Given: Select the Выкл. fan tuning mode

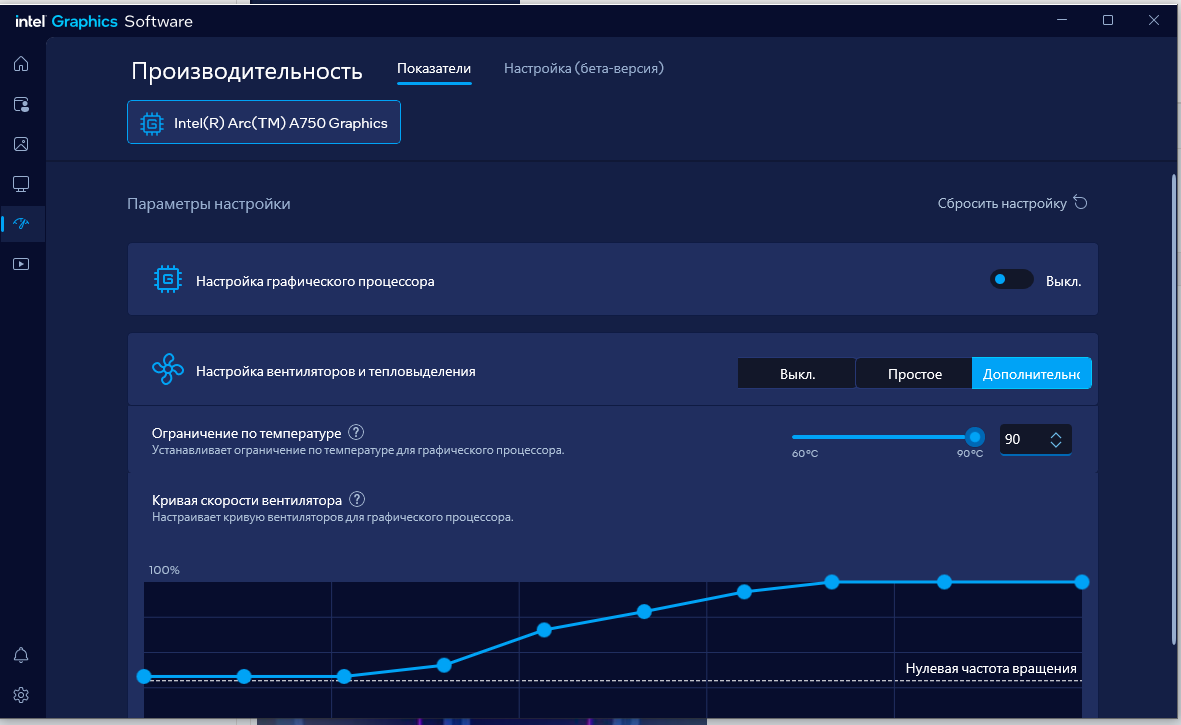Looking at the screenshot, I should (x=797, y=373).
